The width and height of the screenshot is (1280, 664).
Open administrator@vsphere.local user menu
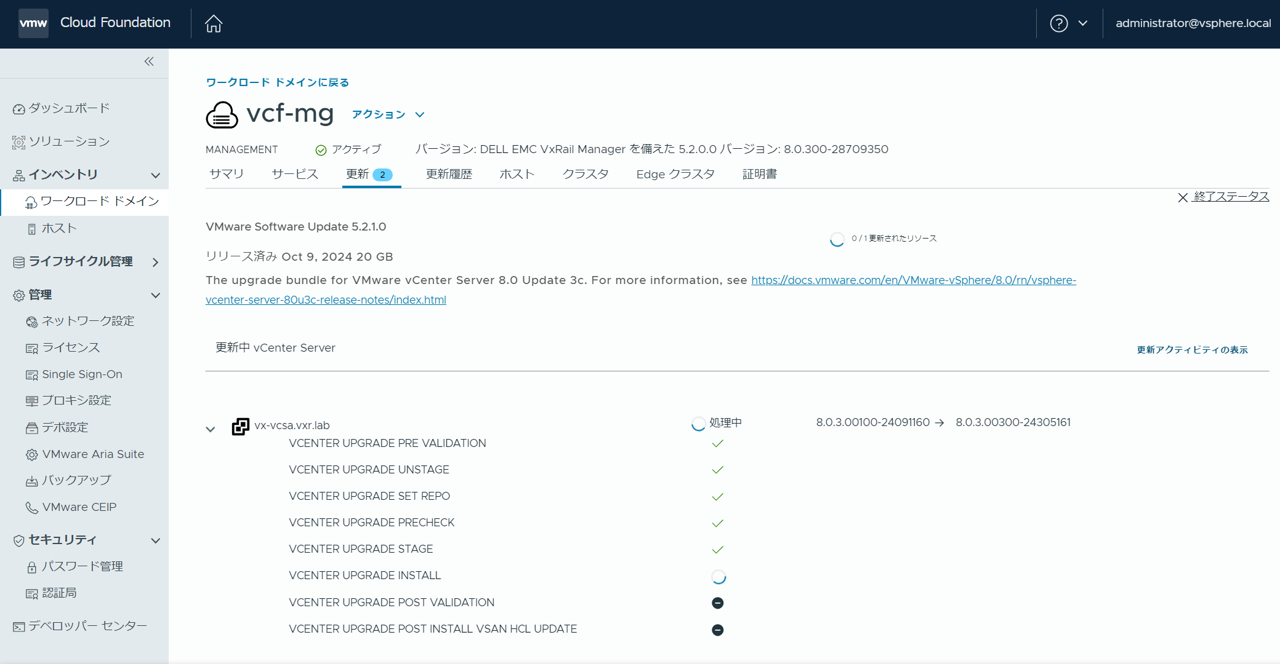click(1192, 23)
